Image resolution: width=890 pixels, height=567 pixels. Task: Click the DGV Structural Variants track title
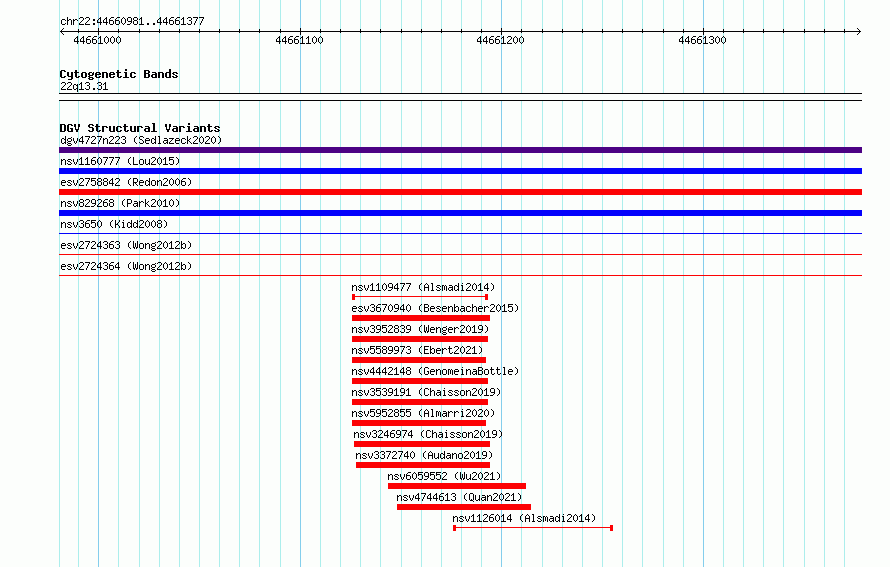[x=140, y=128]
